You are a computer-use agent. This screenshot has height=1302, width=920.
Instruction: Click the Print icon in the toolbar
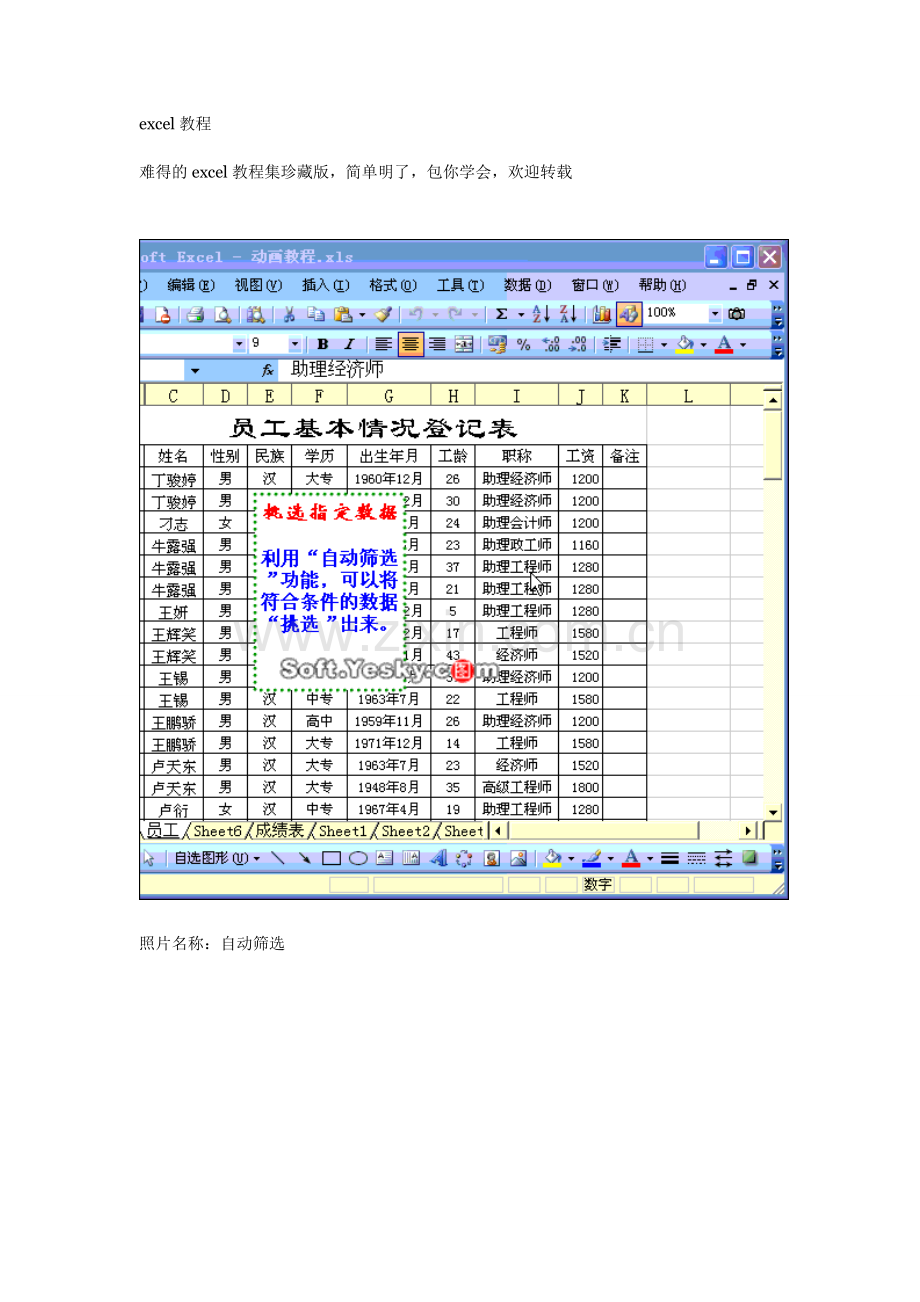[195, 314]
